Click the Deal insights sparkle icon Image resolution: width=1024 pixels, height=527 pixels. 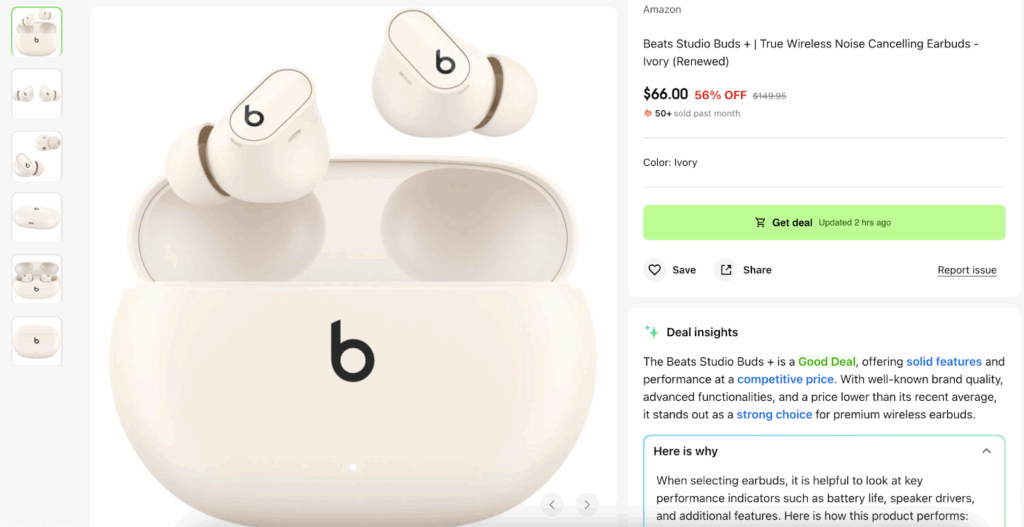coord(652,332)
